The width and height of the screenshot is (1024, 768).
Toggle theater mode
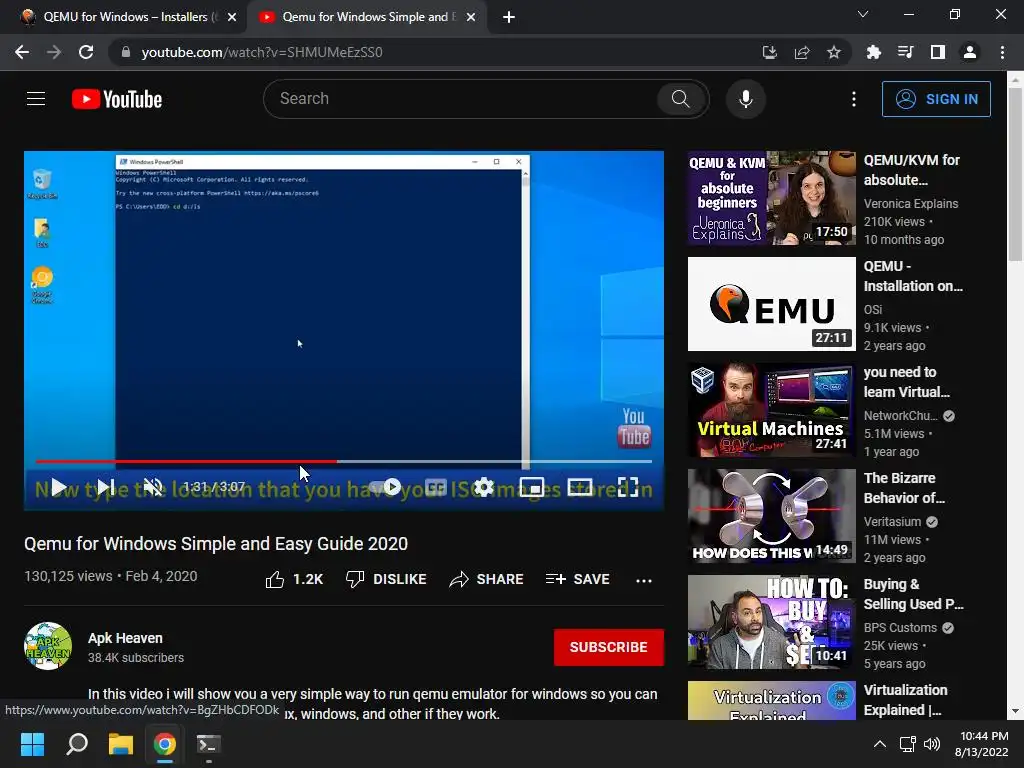point(580,487)
